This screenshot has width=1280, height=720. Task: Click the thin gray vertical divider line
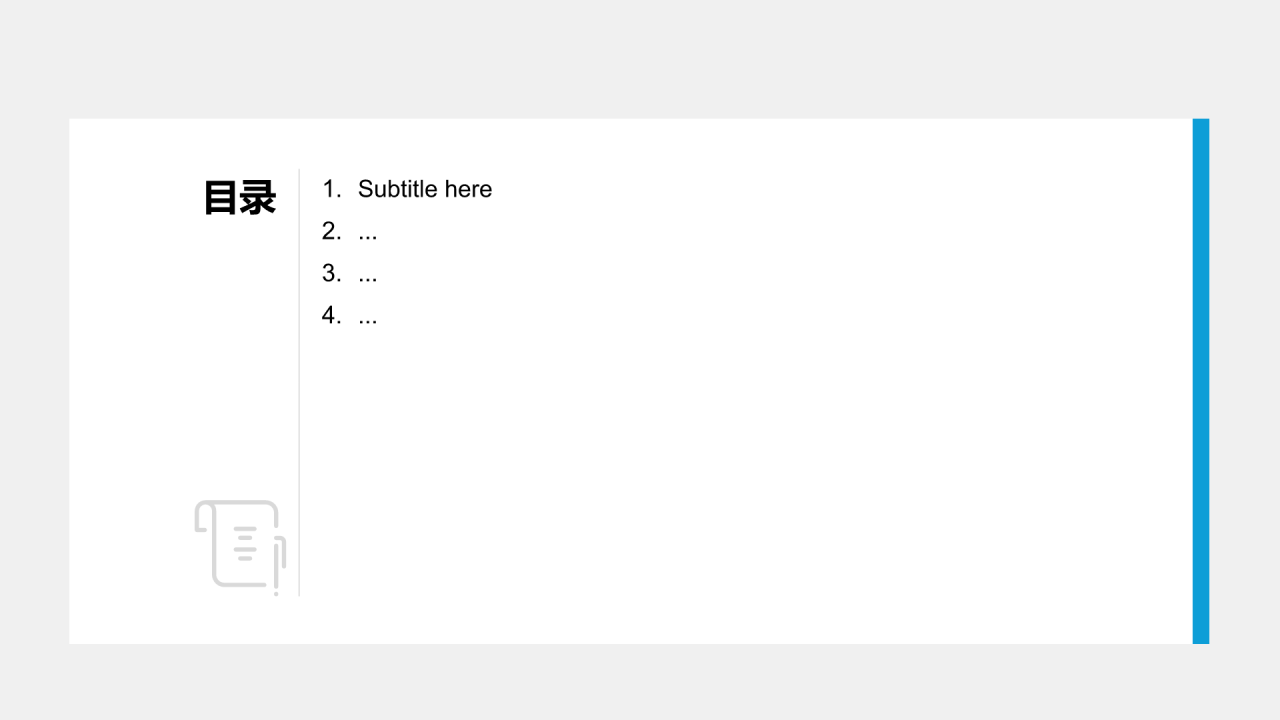[299, 382]
